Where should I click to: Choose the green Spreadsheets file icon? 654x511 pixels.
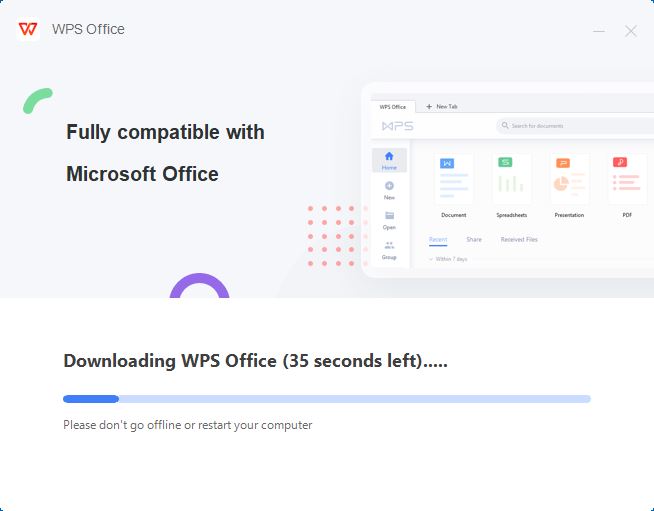click(505, 162)
